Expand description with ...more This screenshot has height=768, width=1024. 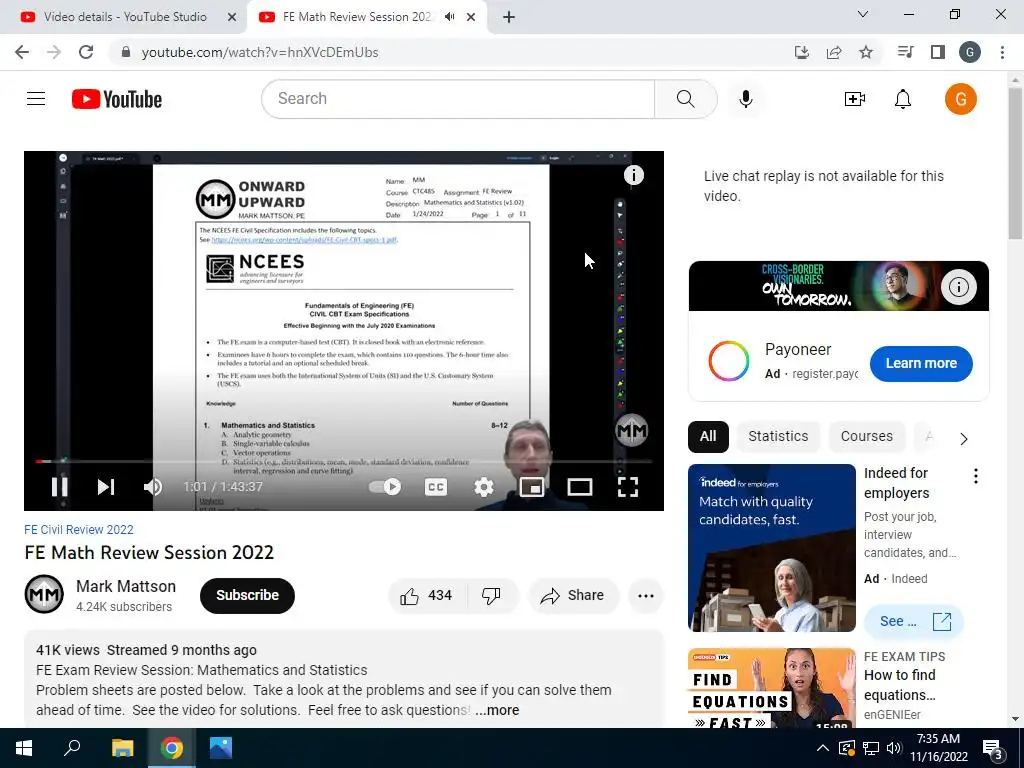[497, 710]
